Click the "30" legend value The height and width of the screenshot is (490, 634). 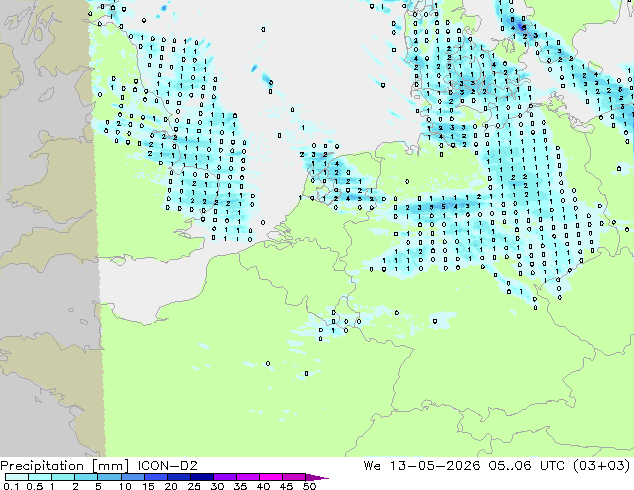(217, 486)
